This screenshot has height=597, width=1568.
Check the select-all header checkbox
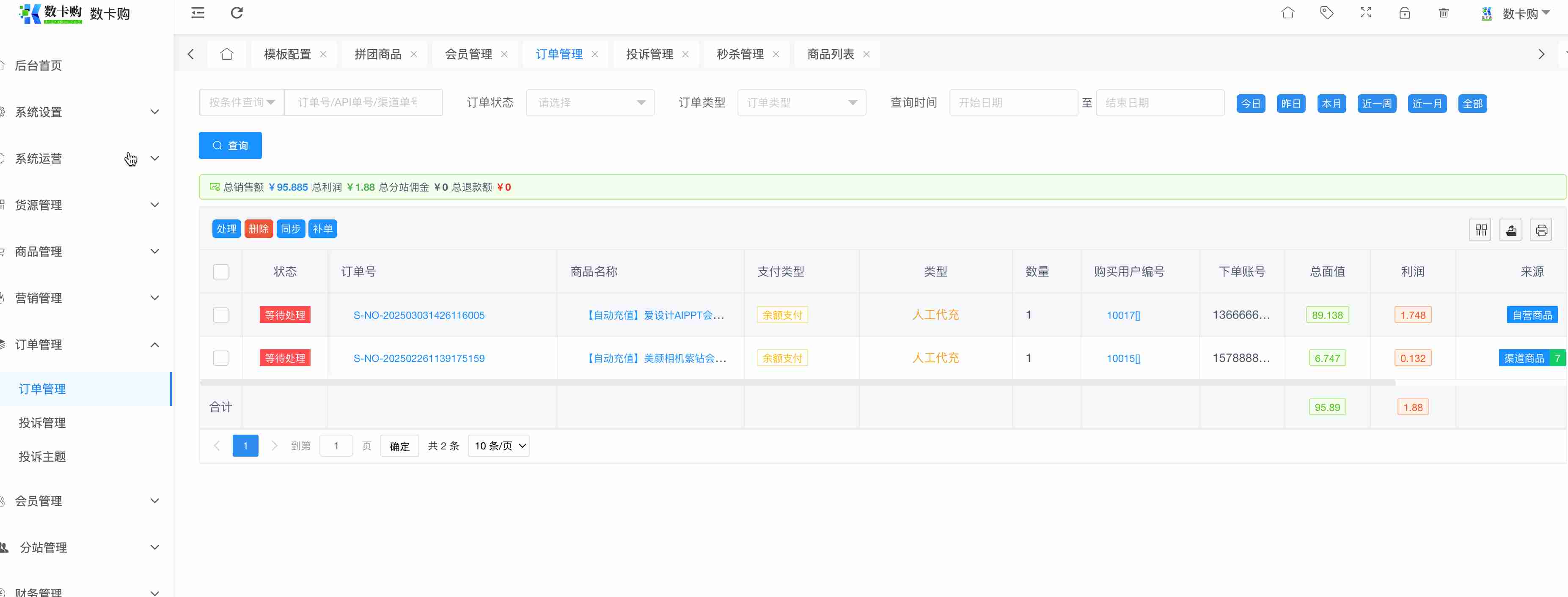coord(221,271)
